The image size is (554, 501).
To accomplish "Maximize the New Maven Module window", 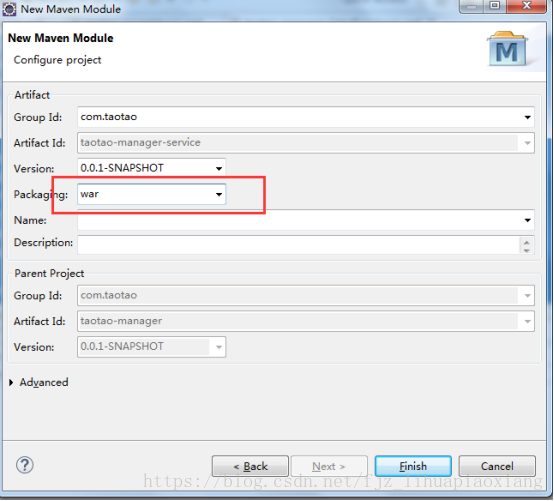I will pyautogui.click(x=495, y=6).
